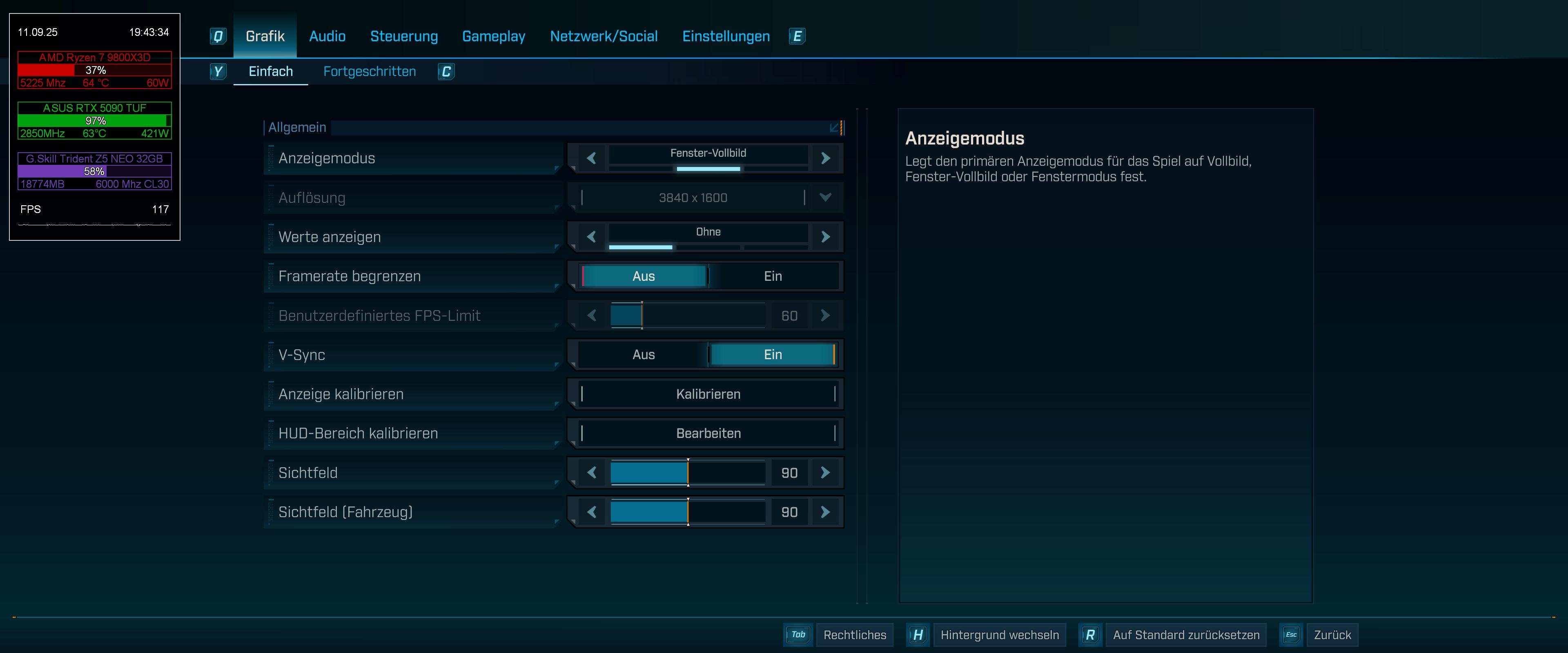Screen dimensions: 1568x653
Task: Switch to the Audio tab
Action: tap(327, 36)
